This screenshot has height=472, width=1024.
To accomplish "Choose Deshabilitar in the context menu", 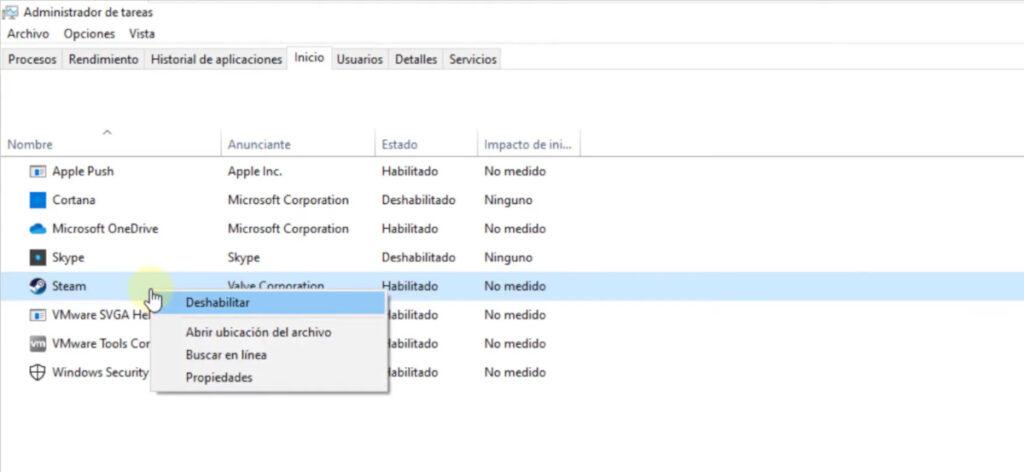I will pyautogui.click(x=217, y=302).
